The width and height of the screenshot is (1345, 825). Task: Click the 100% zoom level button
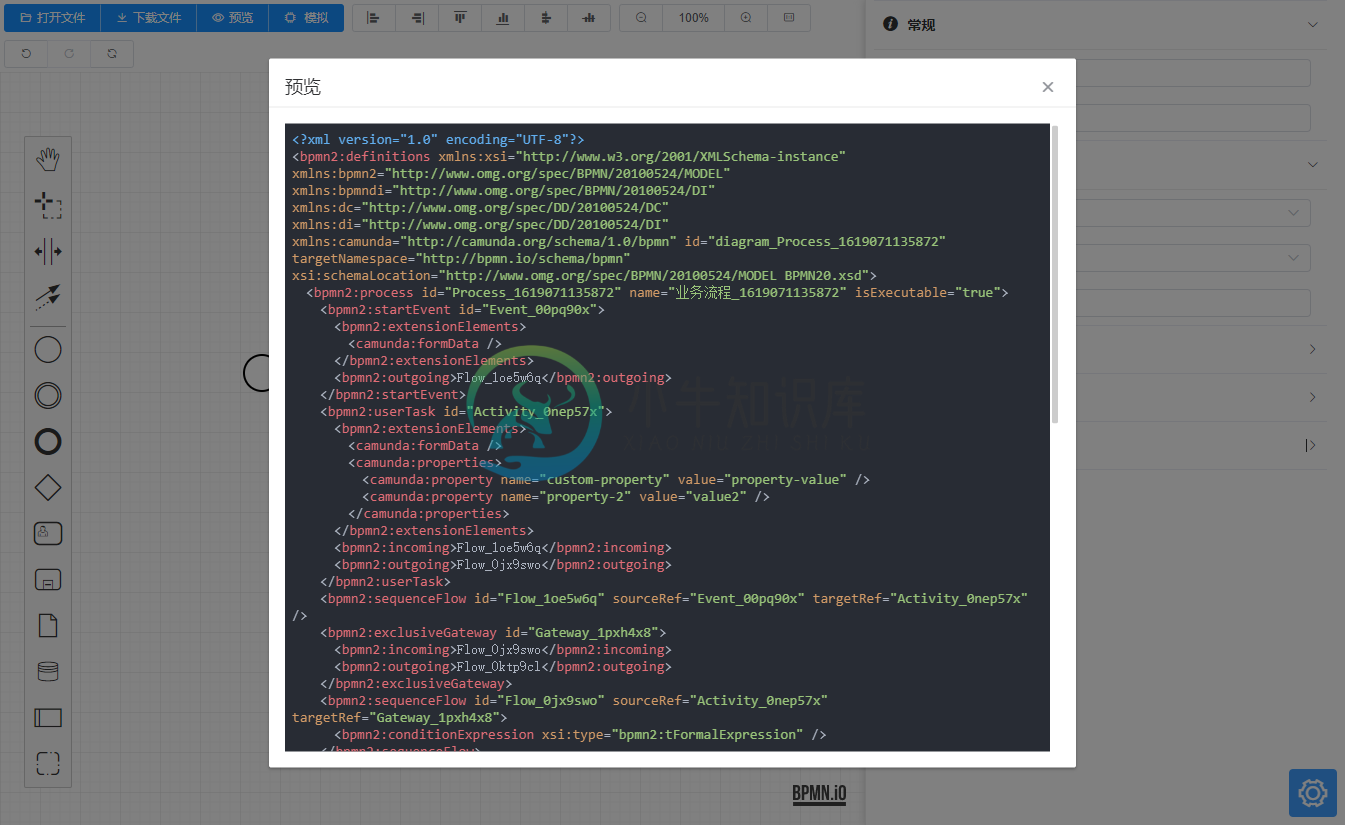[693, 18]
